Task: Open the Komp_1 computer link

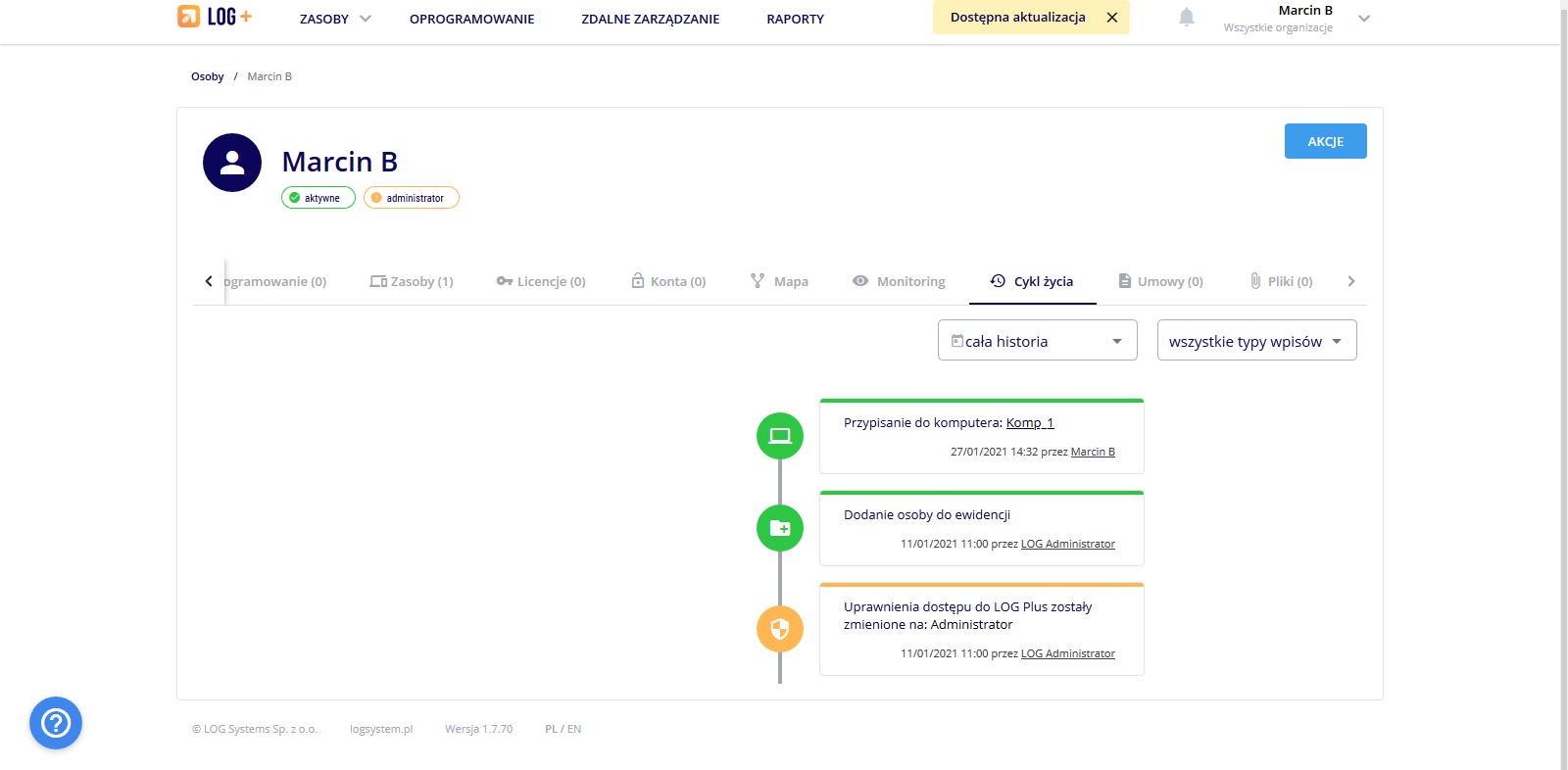Action: (x=1029, y=423)
